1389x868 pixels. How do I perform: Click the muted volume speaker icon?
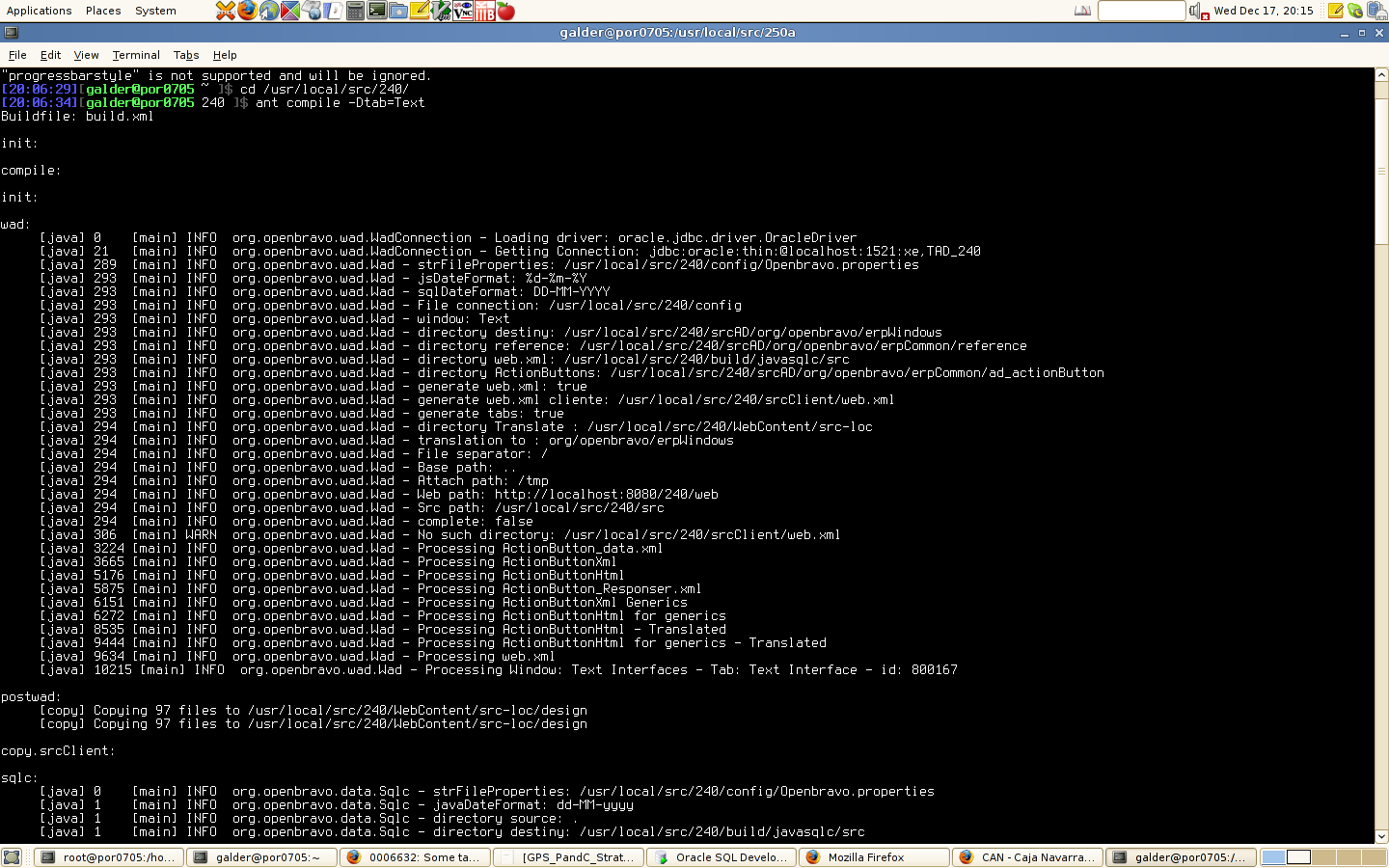tap(1198, 11)
